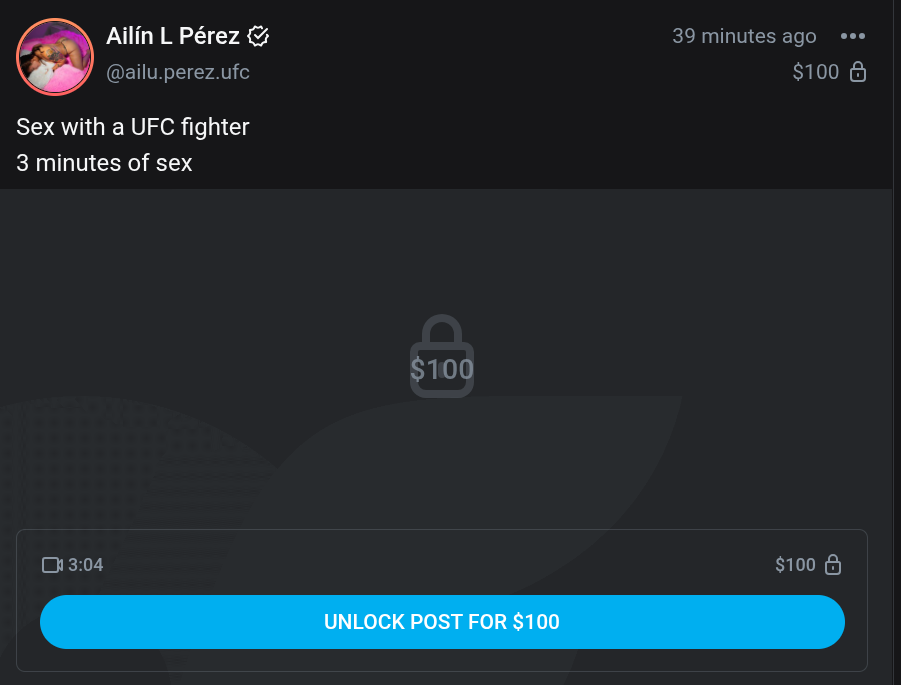
Task: Open the Ailín L Pérez display name link
Action: (173, 37)
